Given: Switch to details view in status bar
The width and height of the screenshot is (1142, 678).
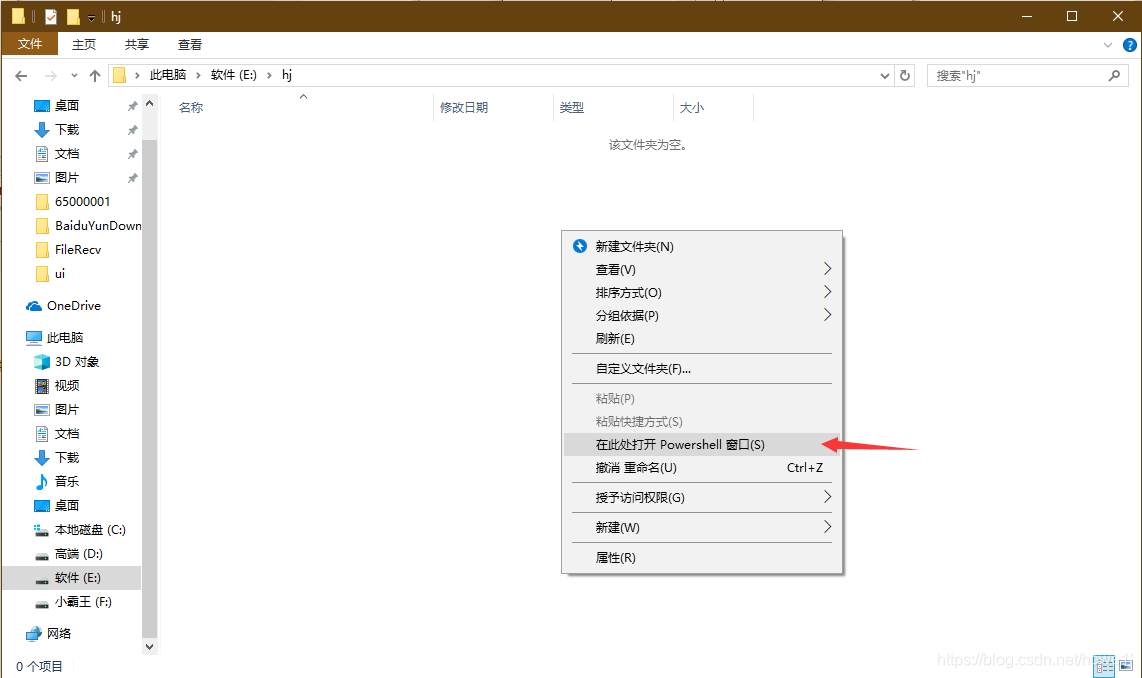Looking at the screenshot, I should click(x=1104, y=665).
